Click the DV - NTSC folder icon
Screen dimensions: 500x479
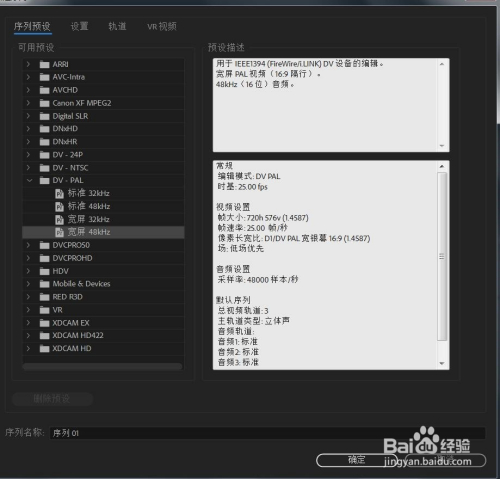(44, 168)
